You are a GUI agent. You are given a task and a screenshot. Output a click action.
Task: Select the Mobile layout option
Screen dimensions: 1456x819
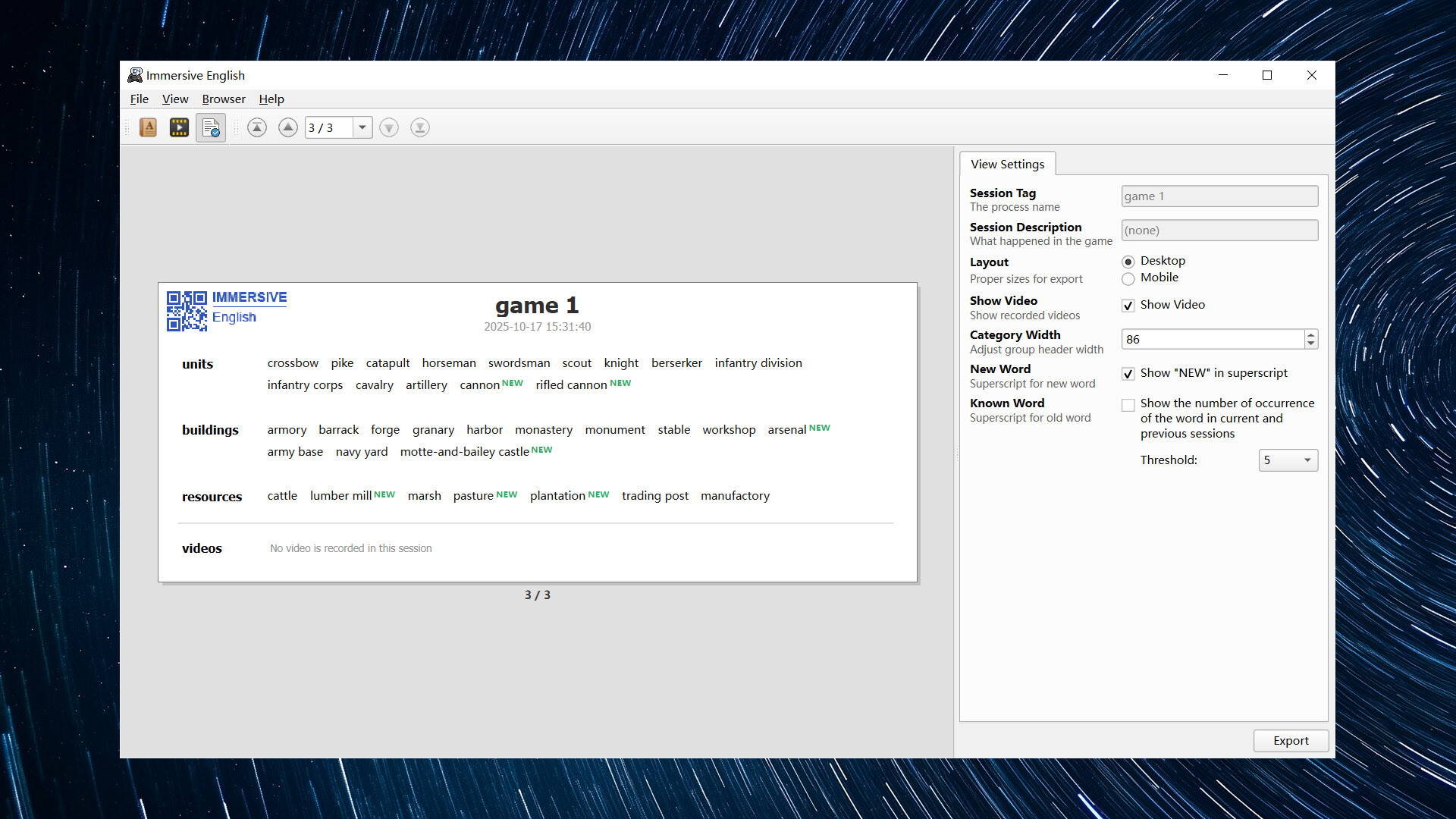click(1128, 278)
